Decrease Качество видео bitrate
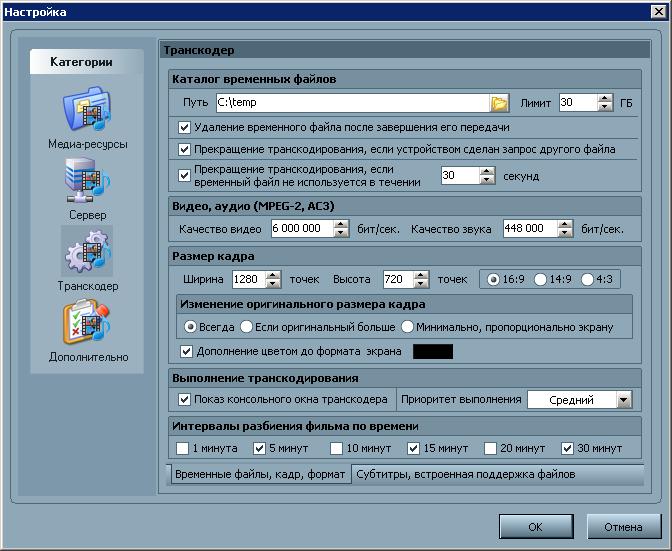Image resolution: width=672 pixels, height=551 pixels. (341, 233)
